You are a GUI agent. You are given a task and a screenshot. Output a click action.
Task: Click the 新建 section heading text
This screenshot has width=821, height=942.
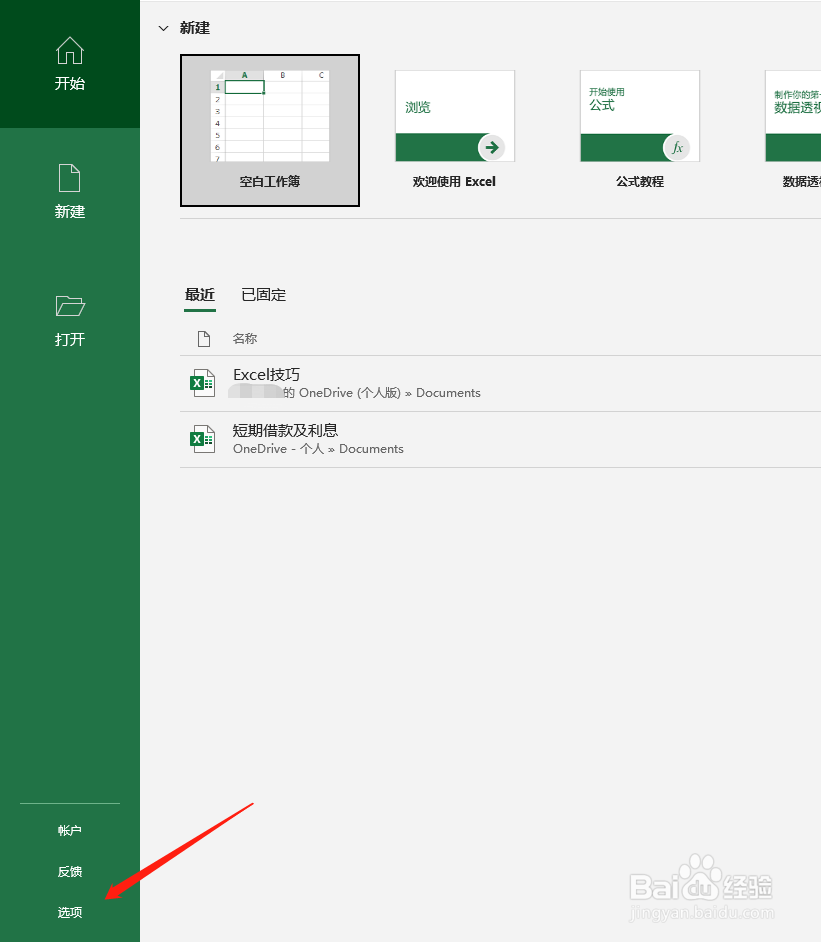tap(195, 28)
